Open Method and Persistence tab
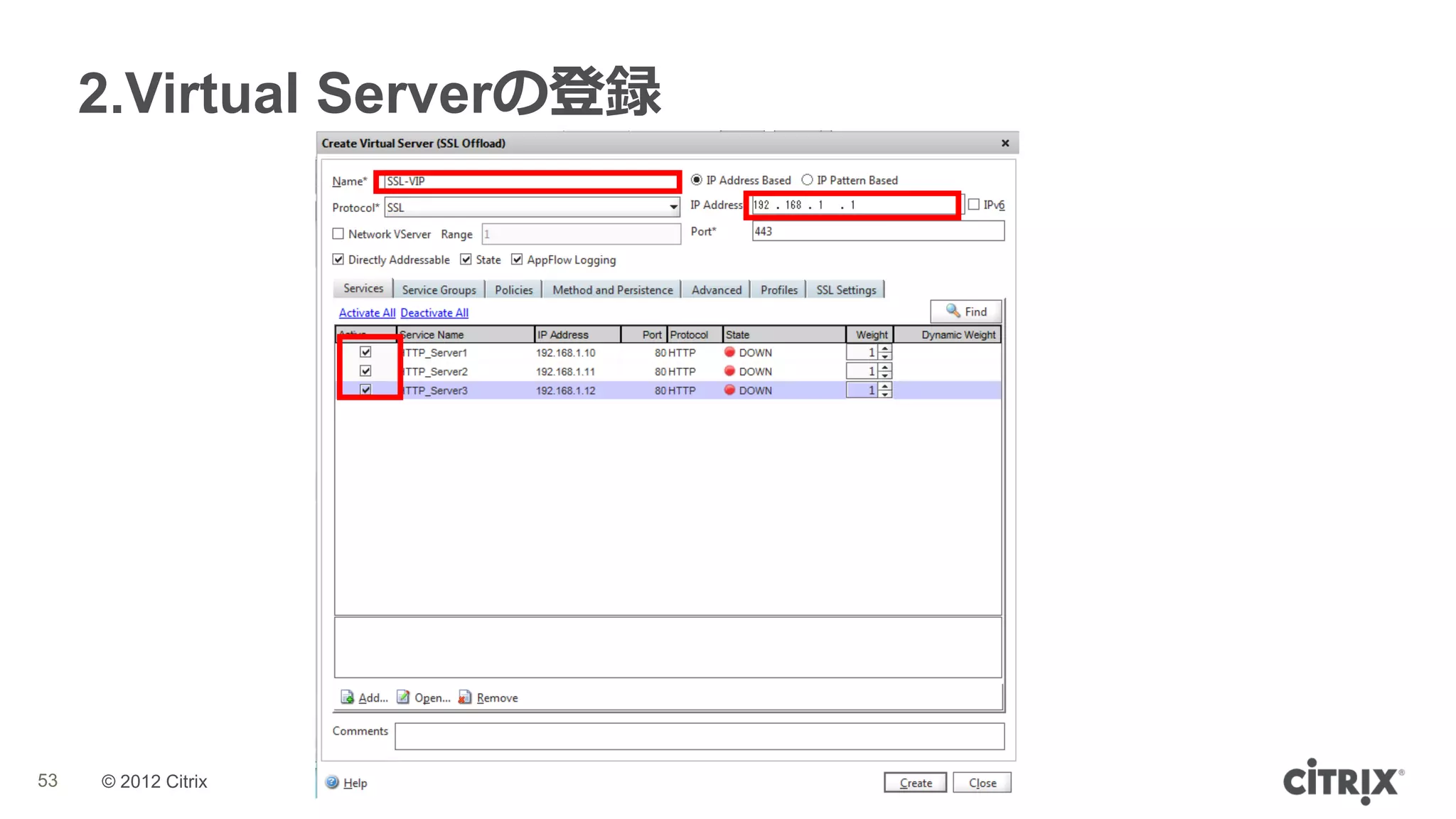 [612, 289]
